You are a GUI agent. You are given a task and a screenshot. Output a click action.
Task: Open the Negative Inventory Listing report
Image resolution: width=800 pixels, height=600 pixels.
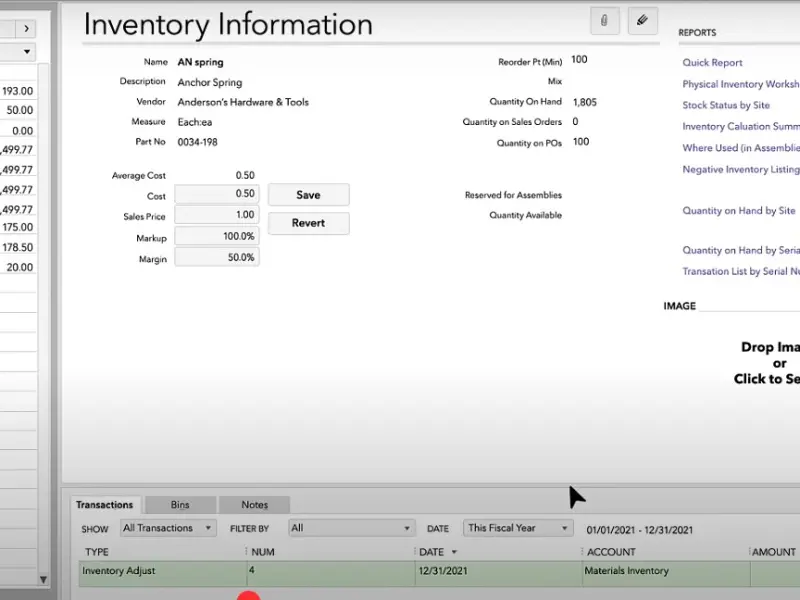740,170
